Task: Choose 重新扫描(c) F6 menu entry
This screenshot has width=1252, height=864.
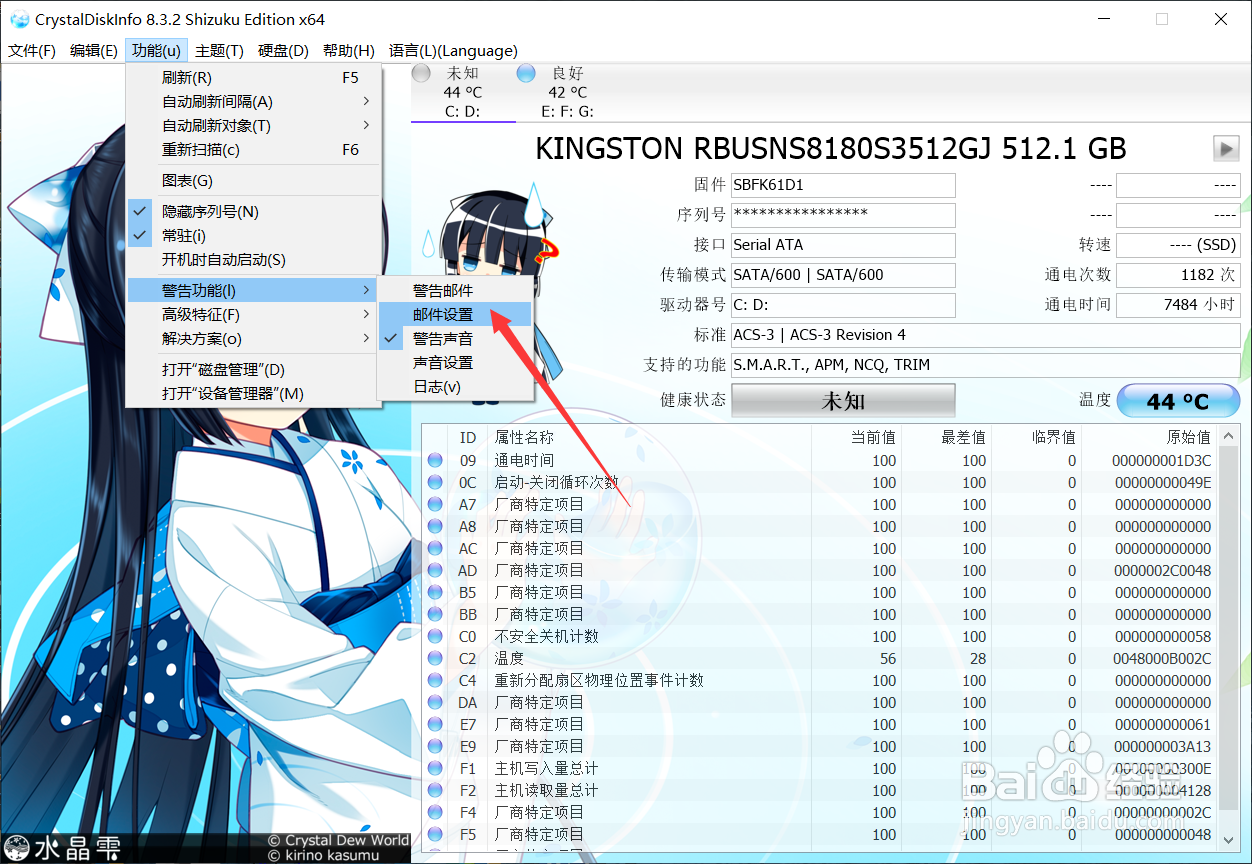Action: point(254,150)
